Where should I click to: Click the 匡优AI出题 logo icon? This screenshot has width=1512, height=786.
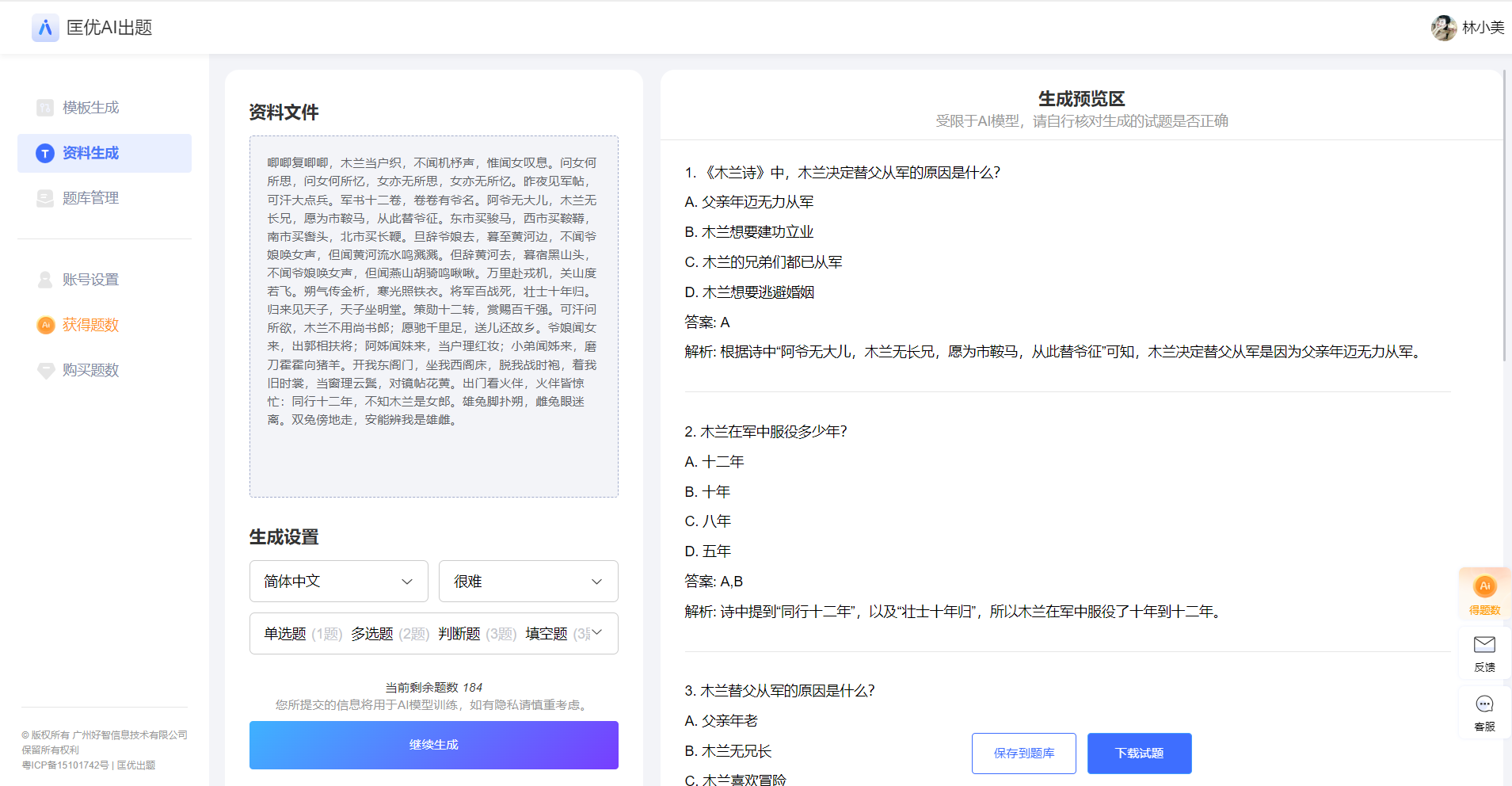(x=45, y=28)
